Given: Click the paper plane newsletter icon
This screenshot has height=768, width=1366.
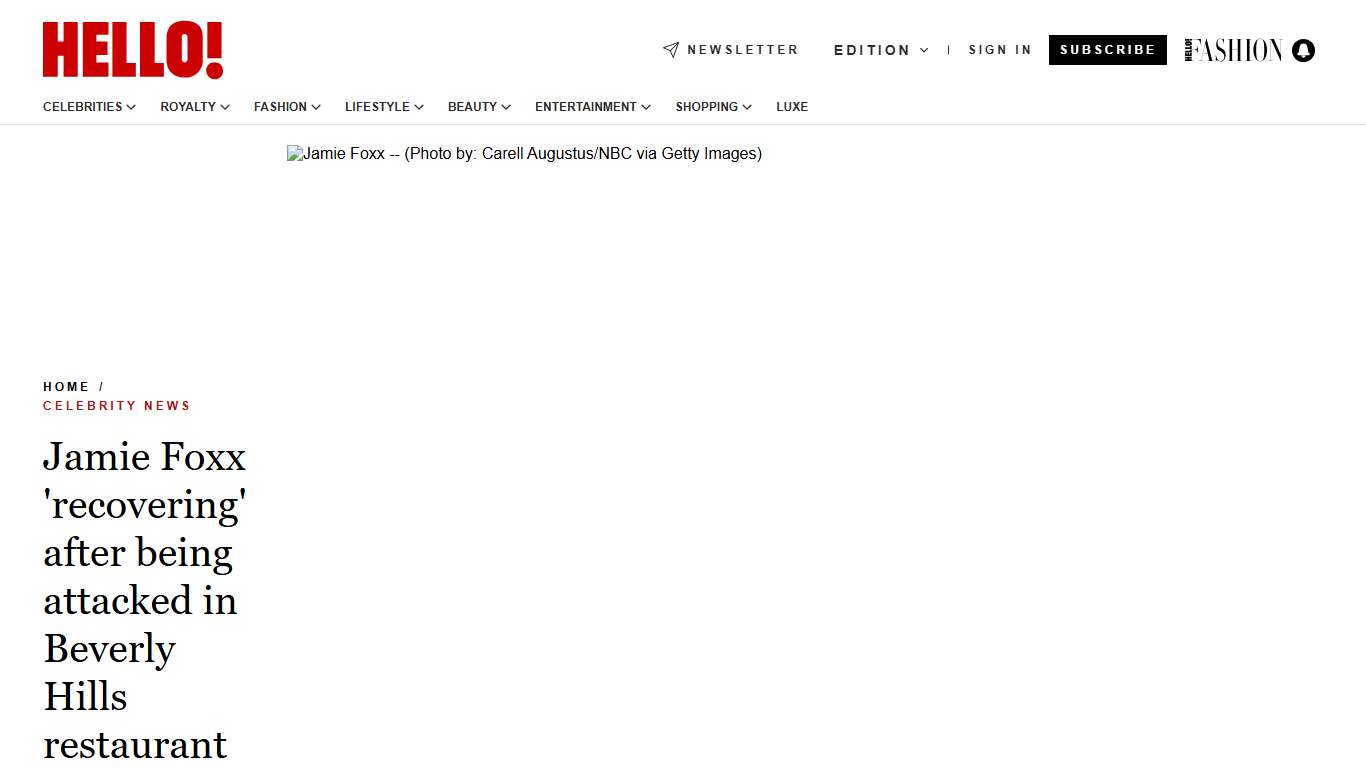Looking at the screenshot, I should (x=671, y=50).
